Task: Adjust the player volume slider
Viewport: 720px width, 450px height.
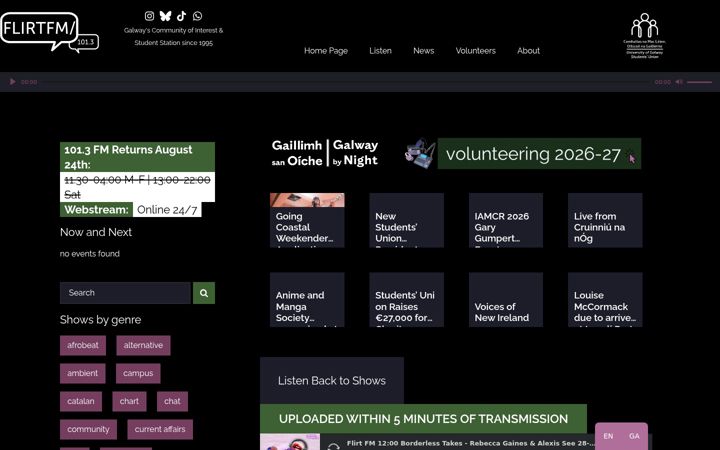Action: pyautogui.click(x=699, y=82)
